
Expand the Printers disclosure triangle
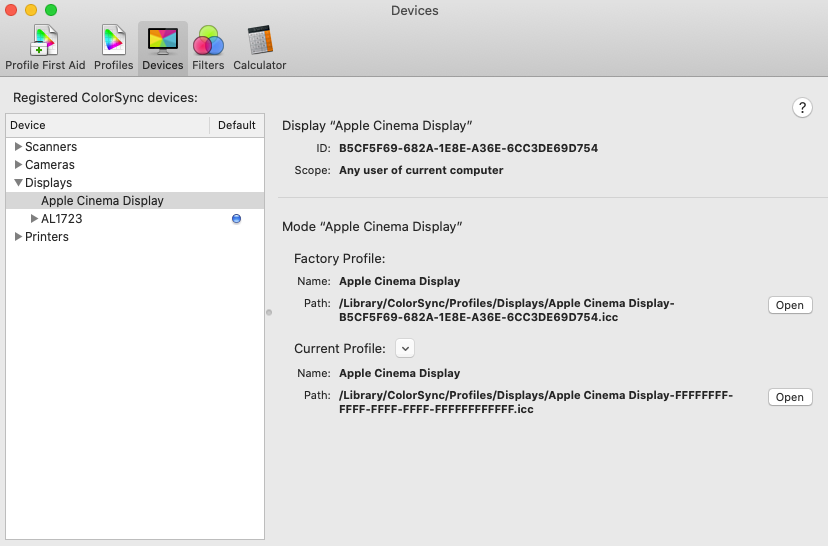[18, 236]
